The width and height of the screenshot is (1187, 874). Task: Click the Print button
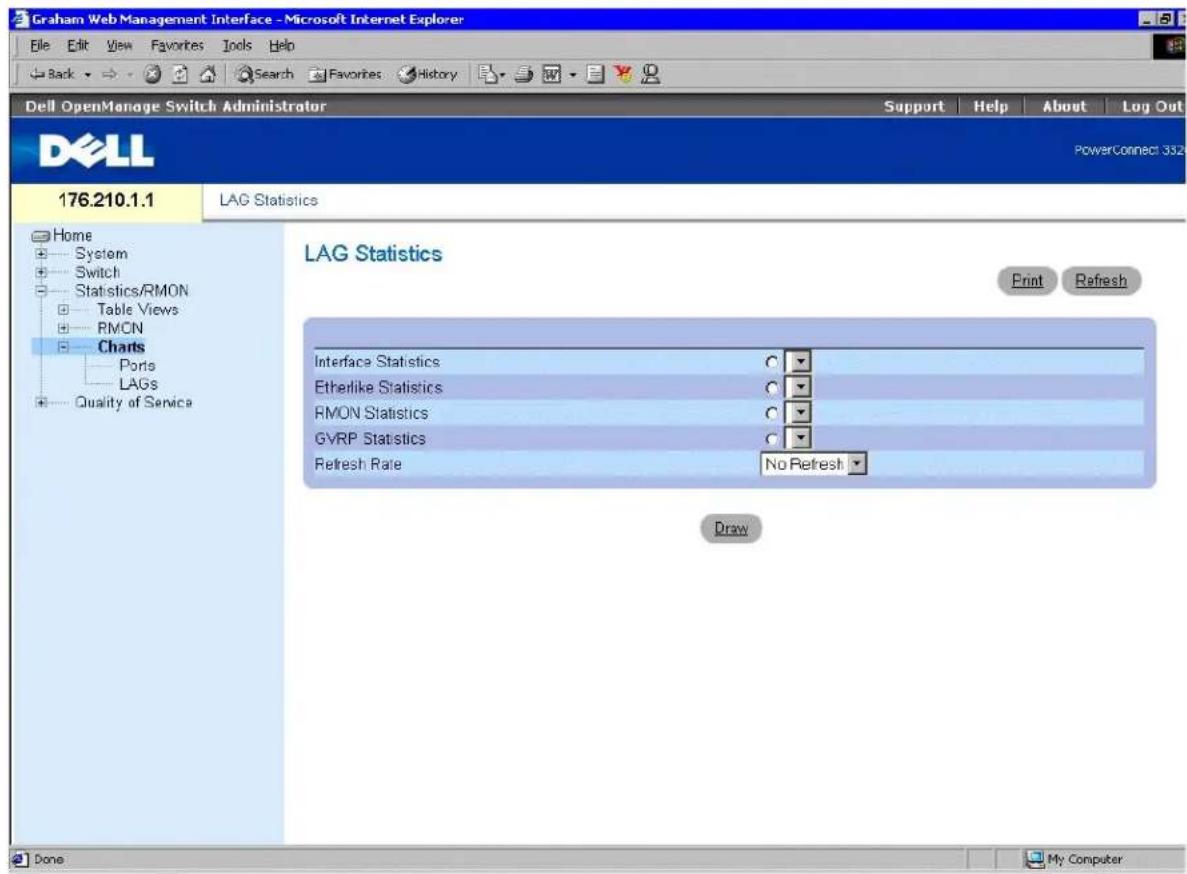[x=1027, y=281]
